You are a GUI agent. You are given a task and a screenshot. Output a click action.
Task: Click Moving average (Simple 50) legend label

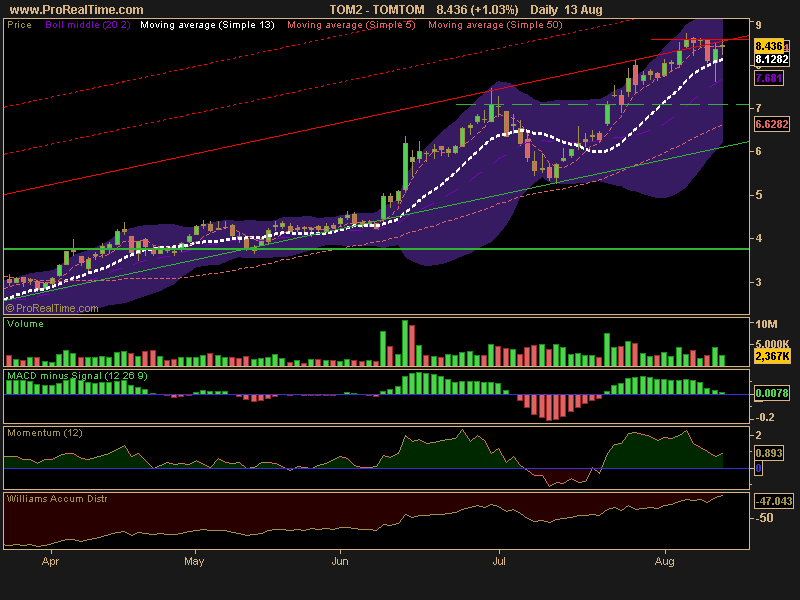click(495, 24)
